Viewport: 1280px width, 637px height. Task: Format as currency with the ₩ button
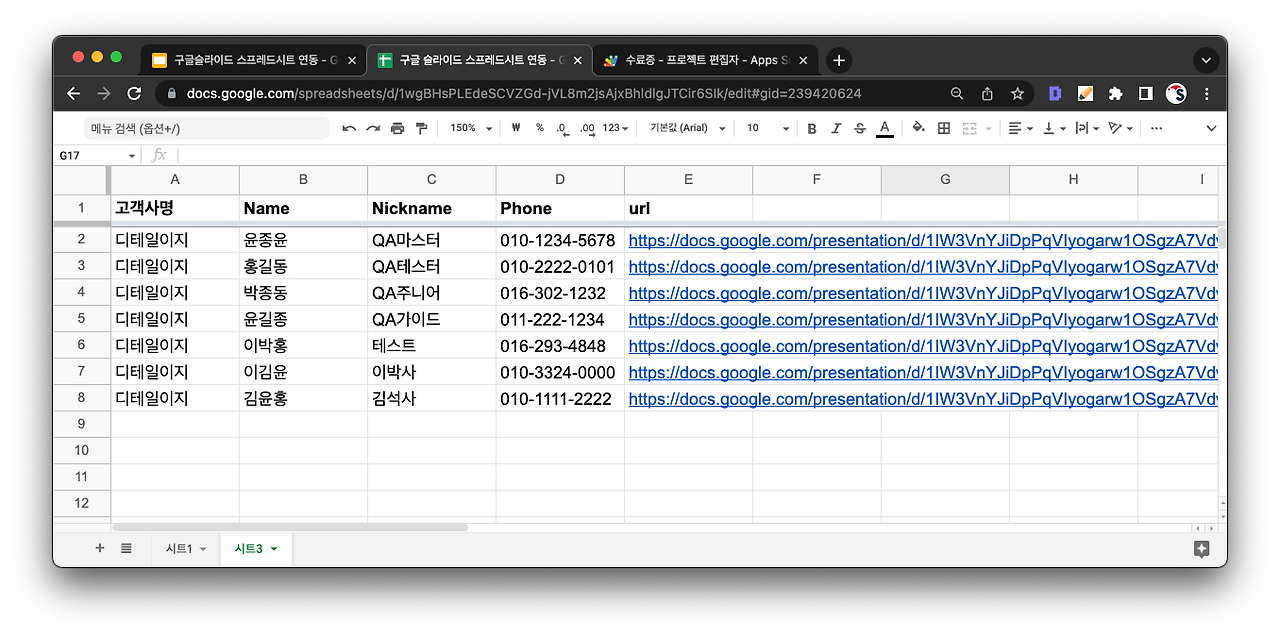516,128
